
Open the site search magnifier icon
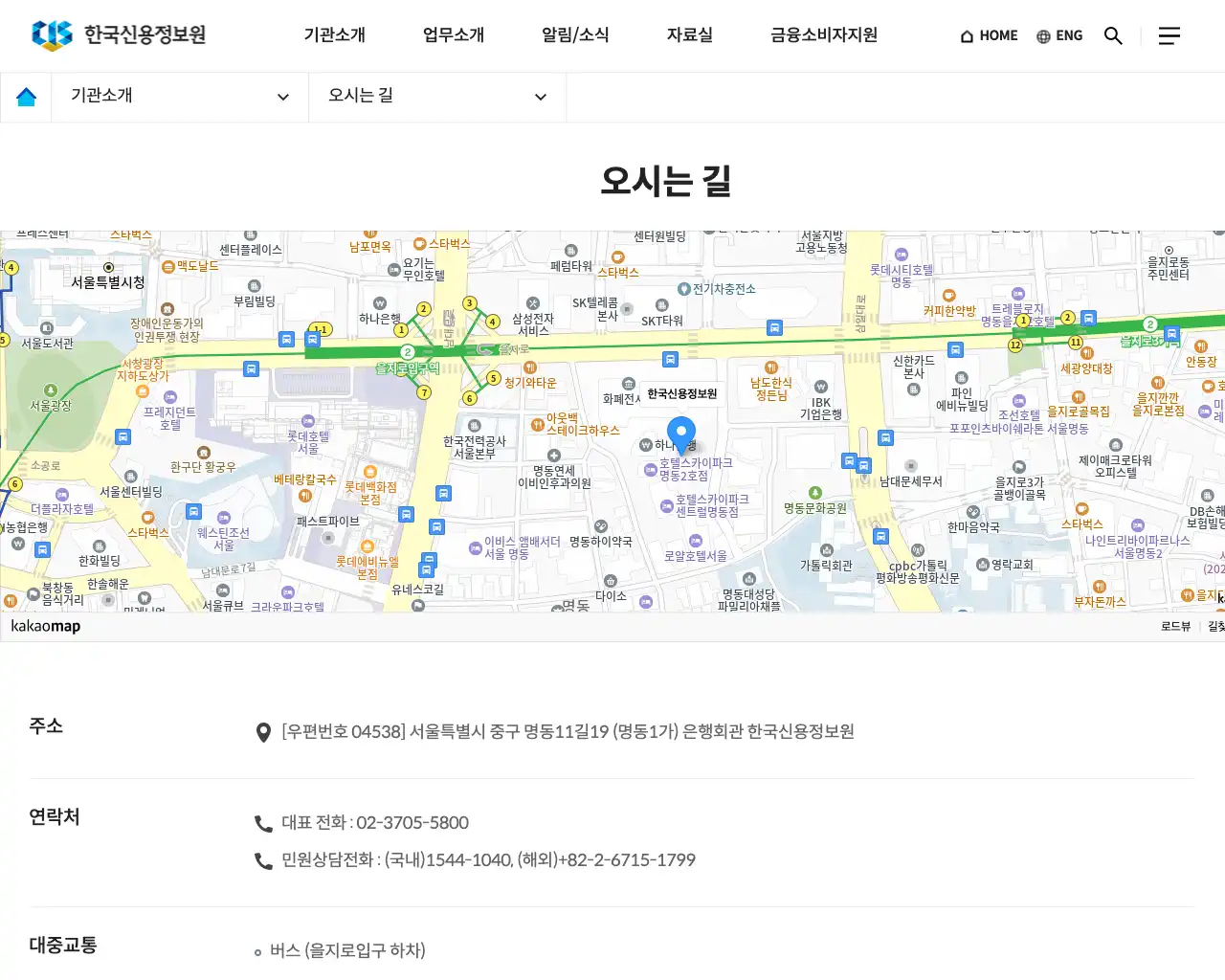point(1113,35)
